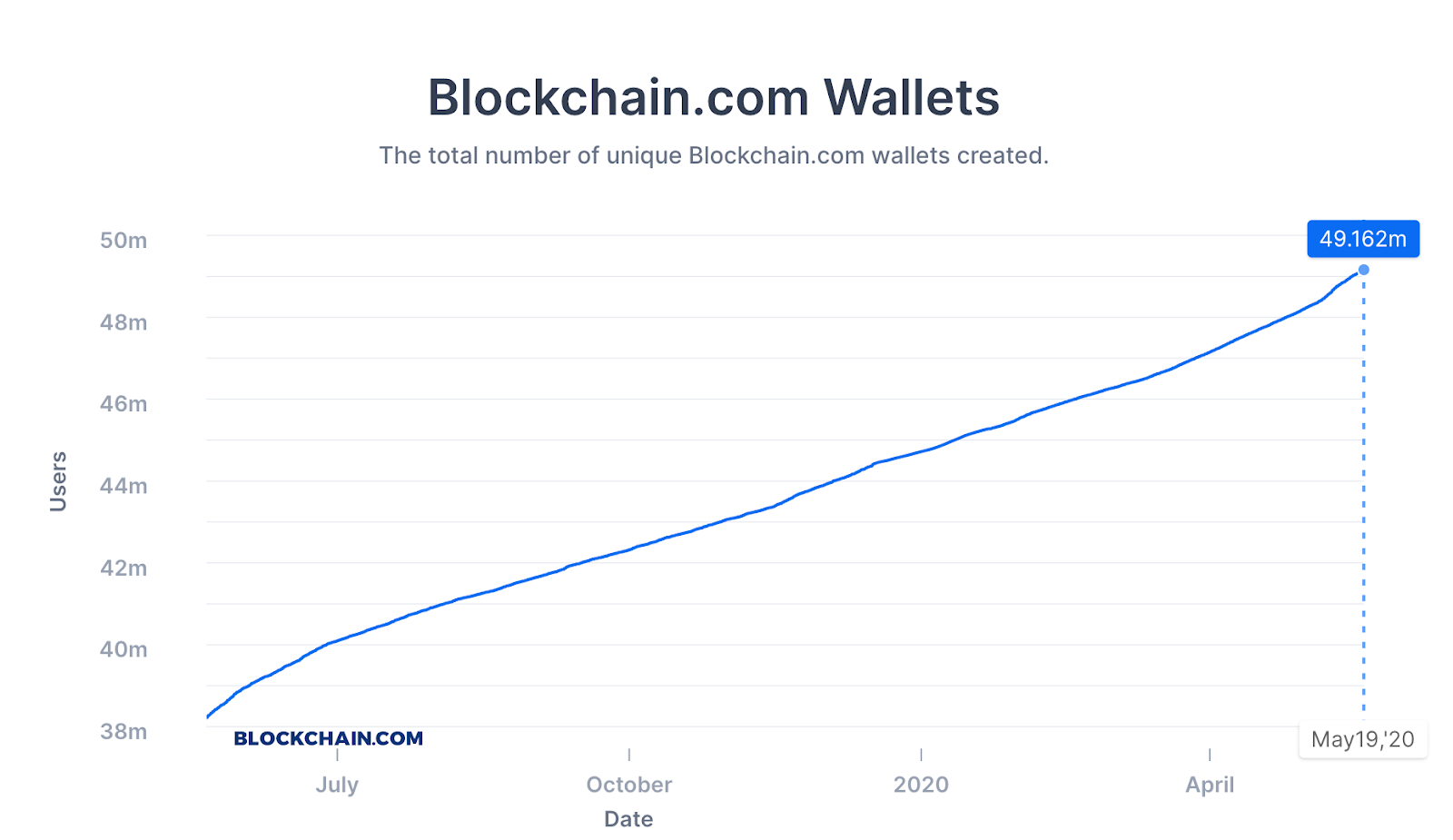1453x840 pixels.
Task: Click the Blockchain.com Wallets chart title
Action: (x=714, y=97)
